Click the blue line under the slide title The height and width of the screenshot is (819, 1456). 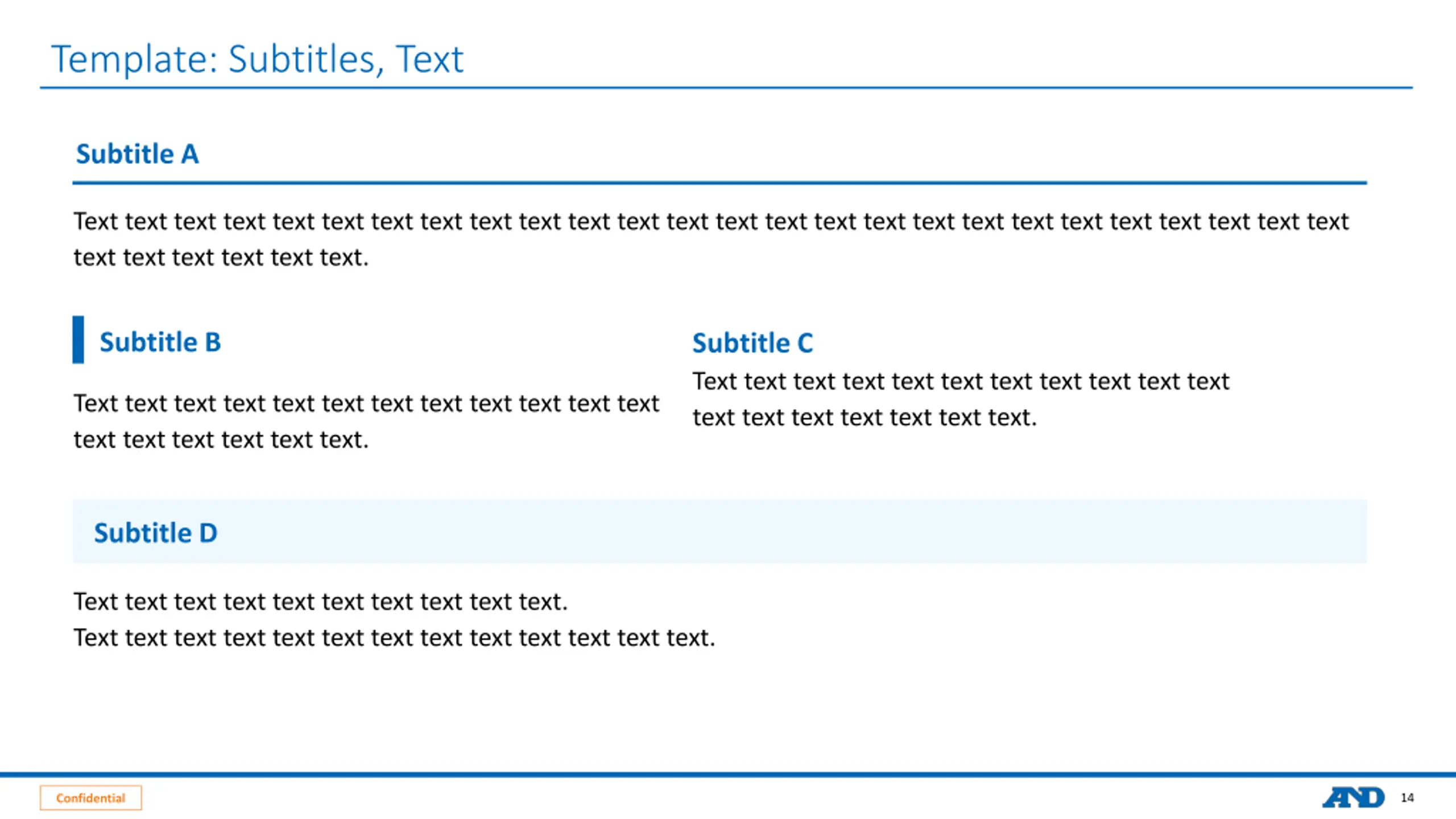[x=726, y=88]
